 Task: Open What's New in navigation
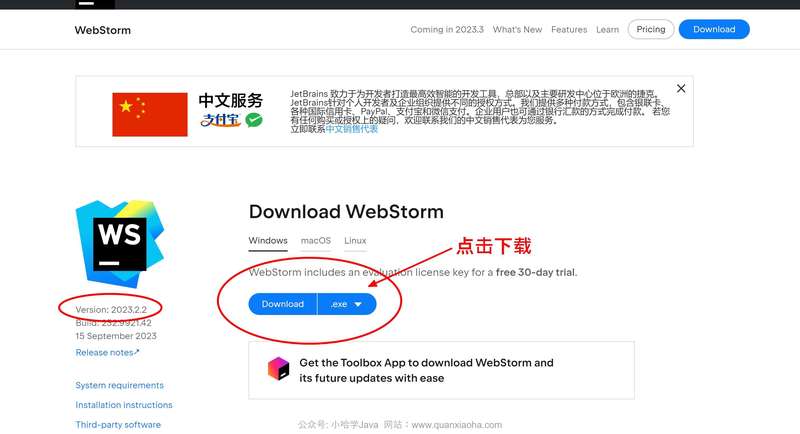click(517, 30)
